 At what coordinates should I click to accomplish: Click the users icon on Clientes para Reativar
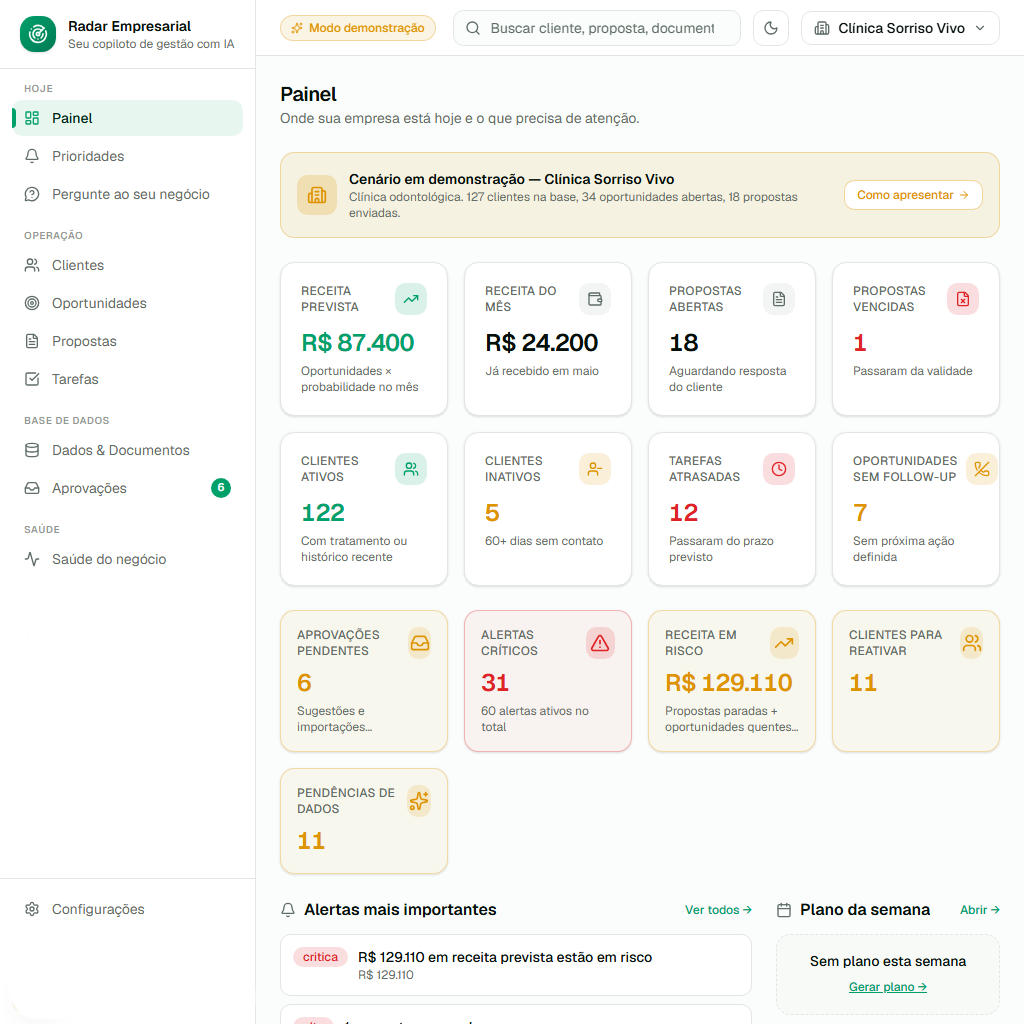click(x=972, y=643)
